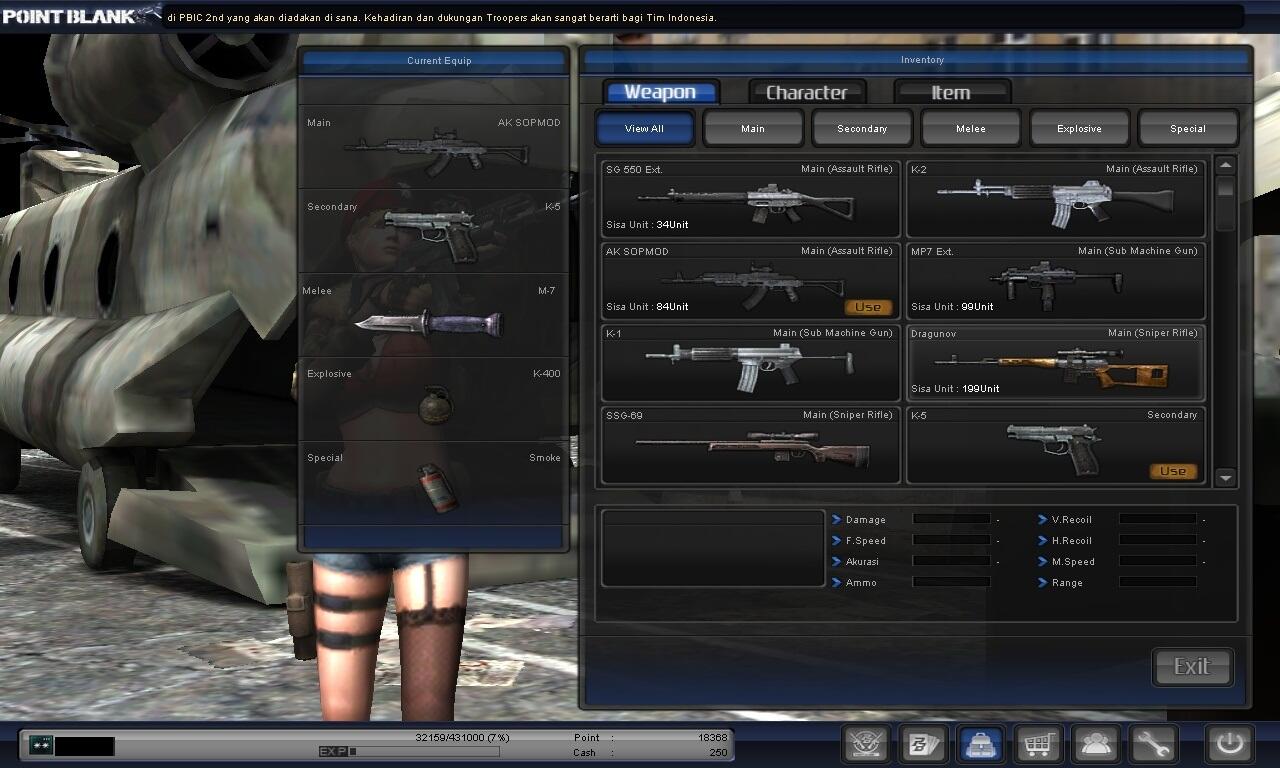
Task: Click the Point value 18368
Action: click(x=712, y=737)
